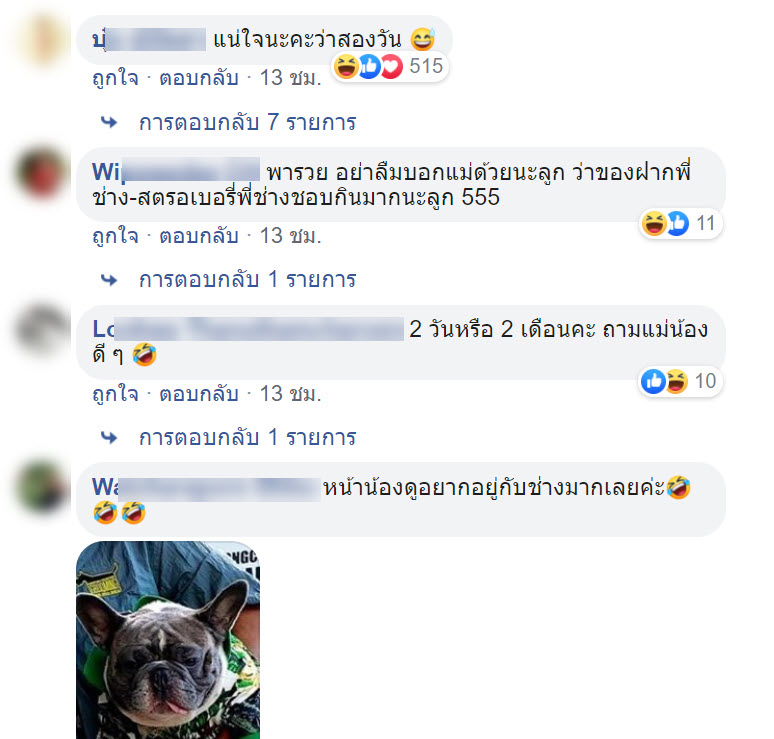Reply to the strawberry comment via ตอบกลับ

point(199,236)
